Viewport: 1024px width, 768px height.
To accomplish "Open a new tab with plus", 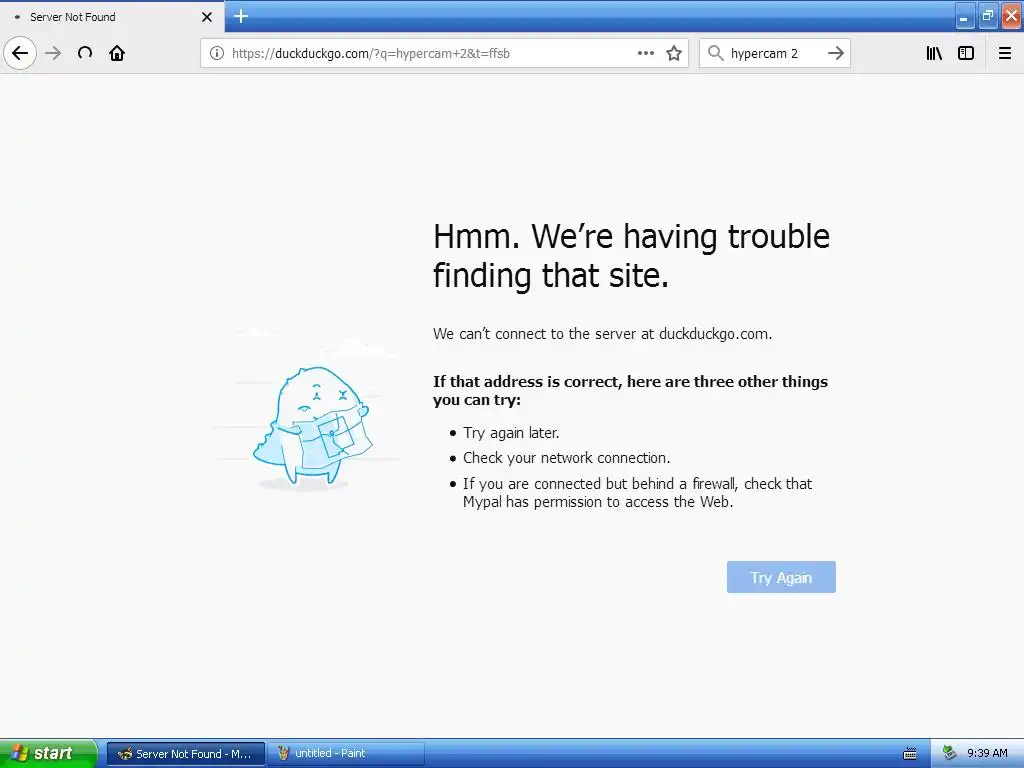I will (241, 16).
